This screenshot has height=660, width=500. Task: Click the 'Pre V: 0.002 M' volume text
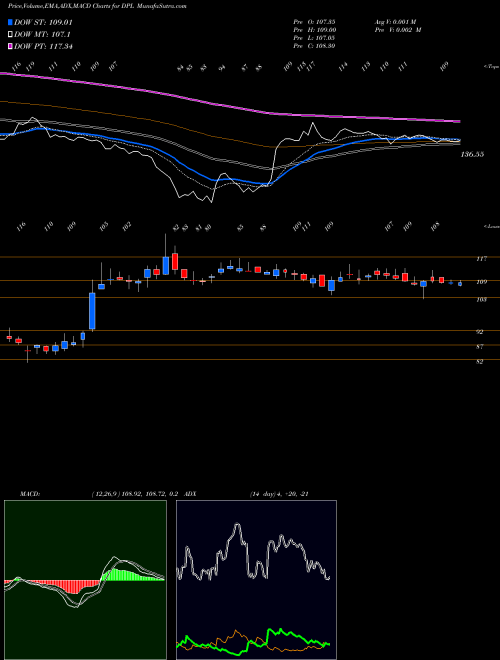coord(398,29)
